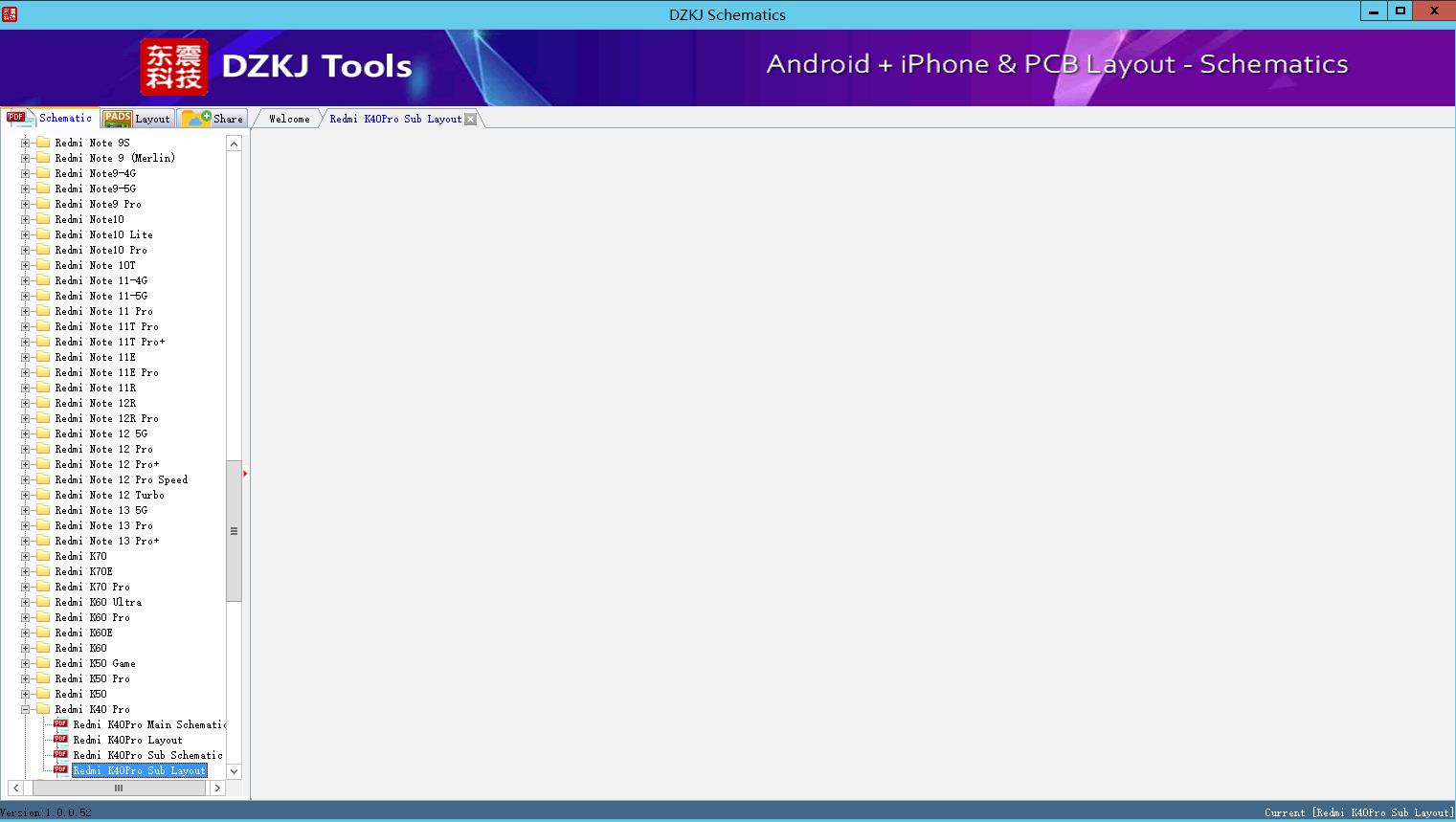Viewport: 1456px width, 822px height.
Task: Click tree horizontal scroll right arrow
Action: 217,789
